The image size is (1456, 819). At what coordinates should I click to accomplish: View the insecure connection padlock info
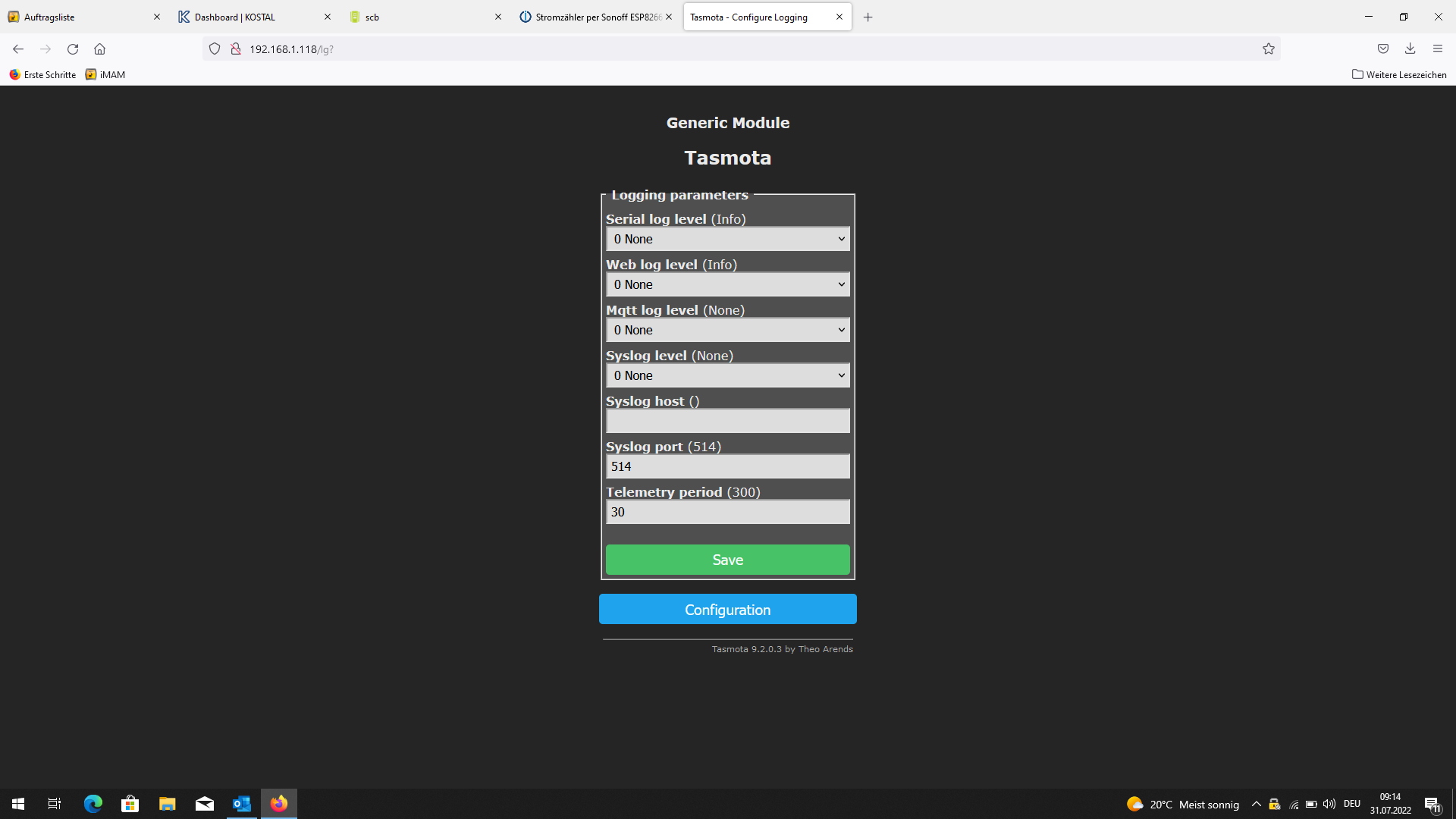[x=236, y=49]
